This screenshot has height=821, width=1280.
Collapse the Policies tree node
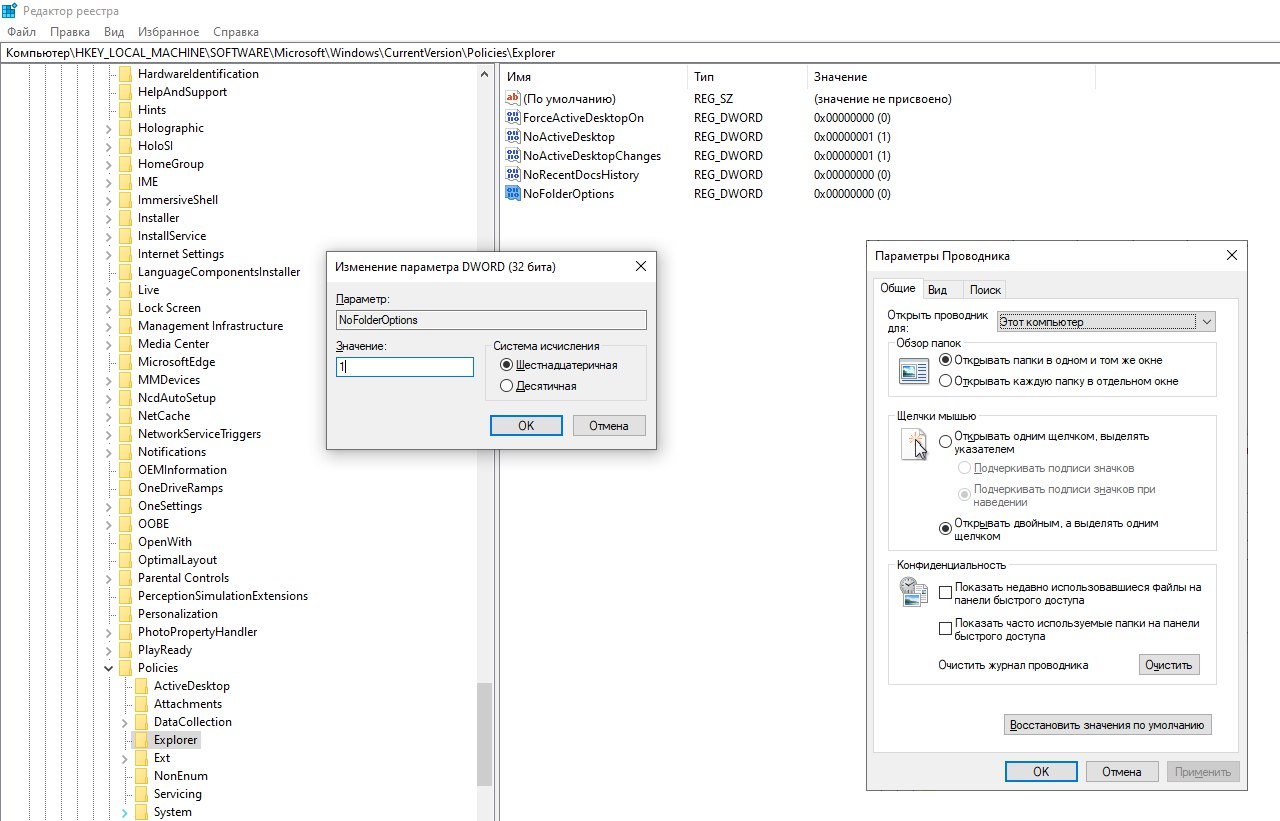108,668
